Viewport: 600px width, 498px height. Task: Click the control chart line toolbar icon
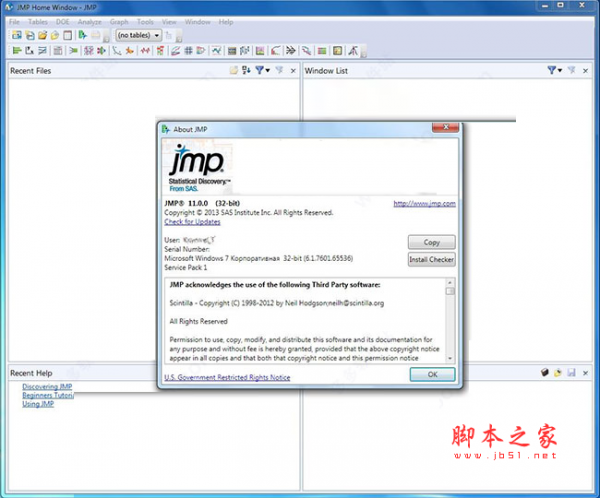tap(217, 51)
